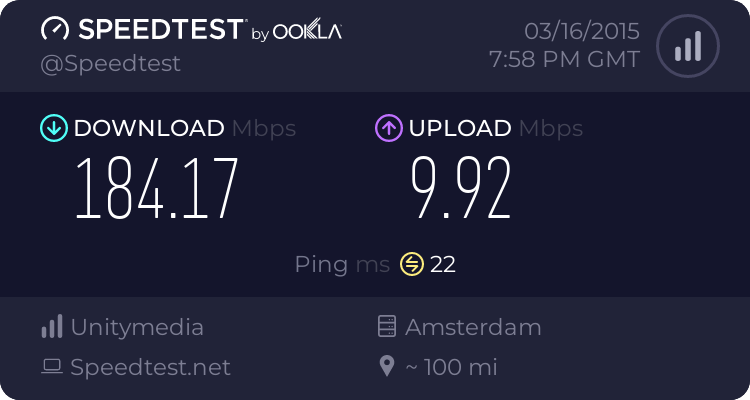Viewport: 750px width, 400px height.
Task: Click the Speedtest gauge logo icon
Action: point(55,29)
